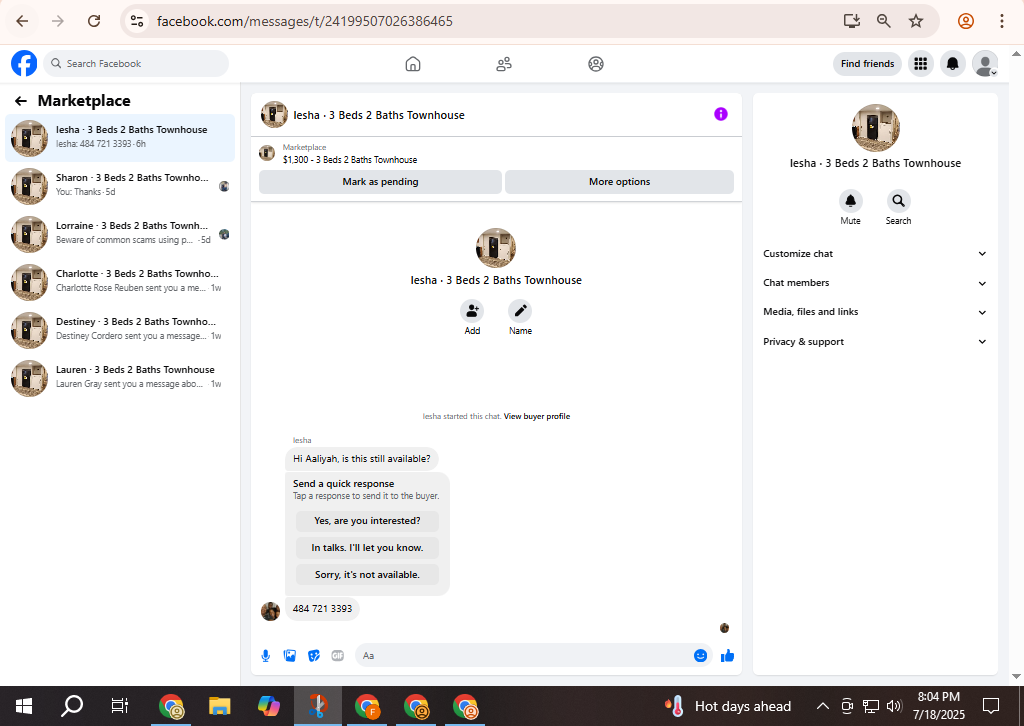Image resolution: width=1024 pixels, height=726 pixels.
Task: Open the Sharon conversation in list
Action: [x=120, y=185]
